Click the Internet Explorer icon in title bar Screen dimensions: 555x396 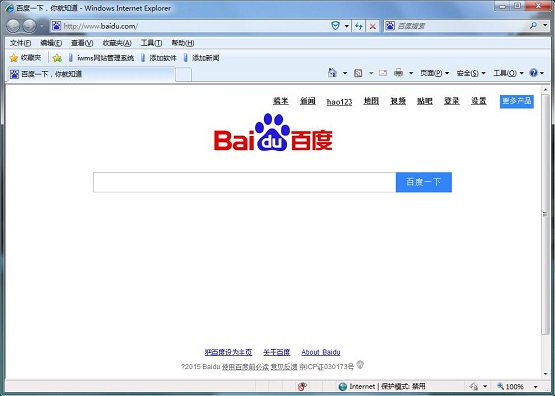[x=9, y=8]
